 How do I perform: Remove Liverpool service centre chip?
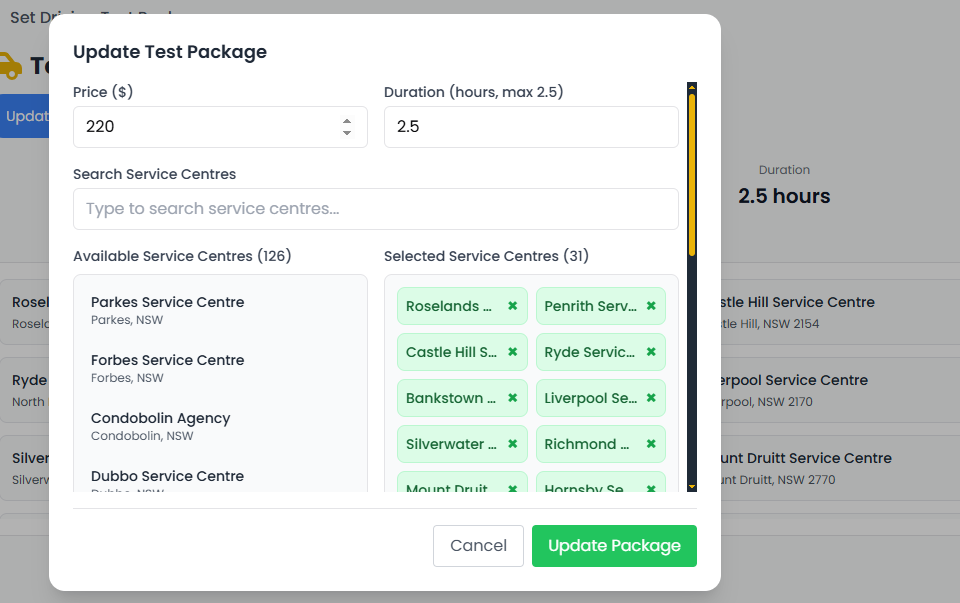point(651,398)
